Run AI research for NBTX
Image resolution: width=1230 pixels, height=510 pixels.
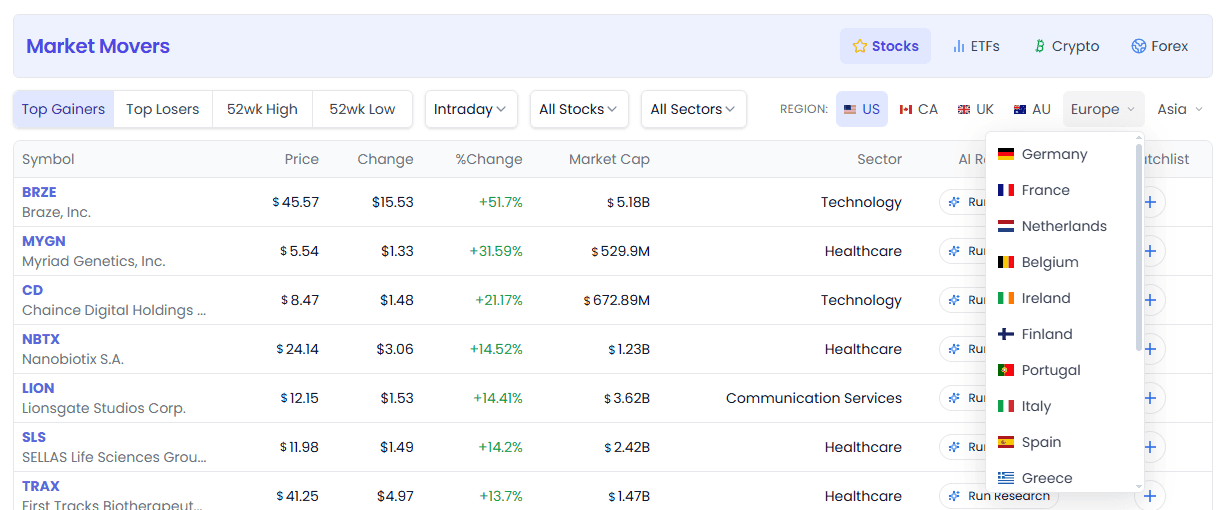tap(963, 349)
